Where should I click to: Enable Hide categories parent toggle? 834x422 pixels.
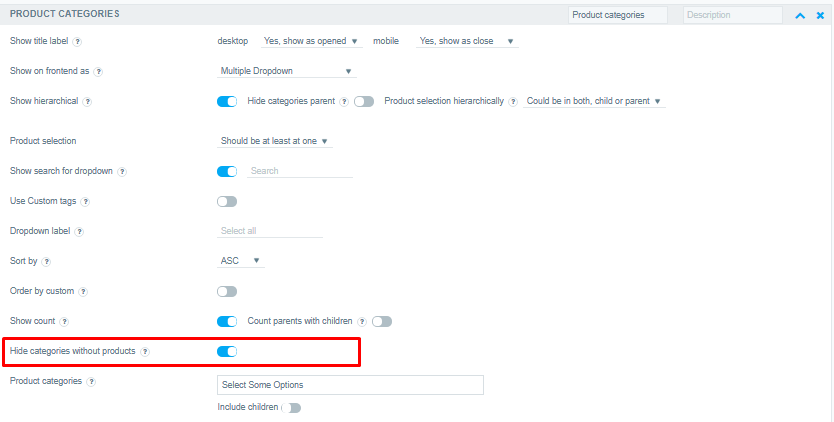pyautogui.click(x=364, y=101)
